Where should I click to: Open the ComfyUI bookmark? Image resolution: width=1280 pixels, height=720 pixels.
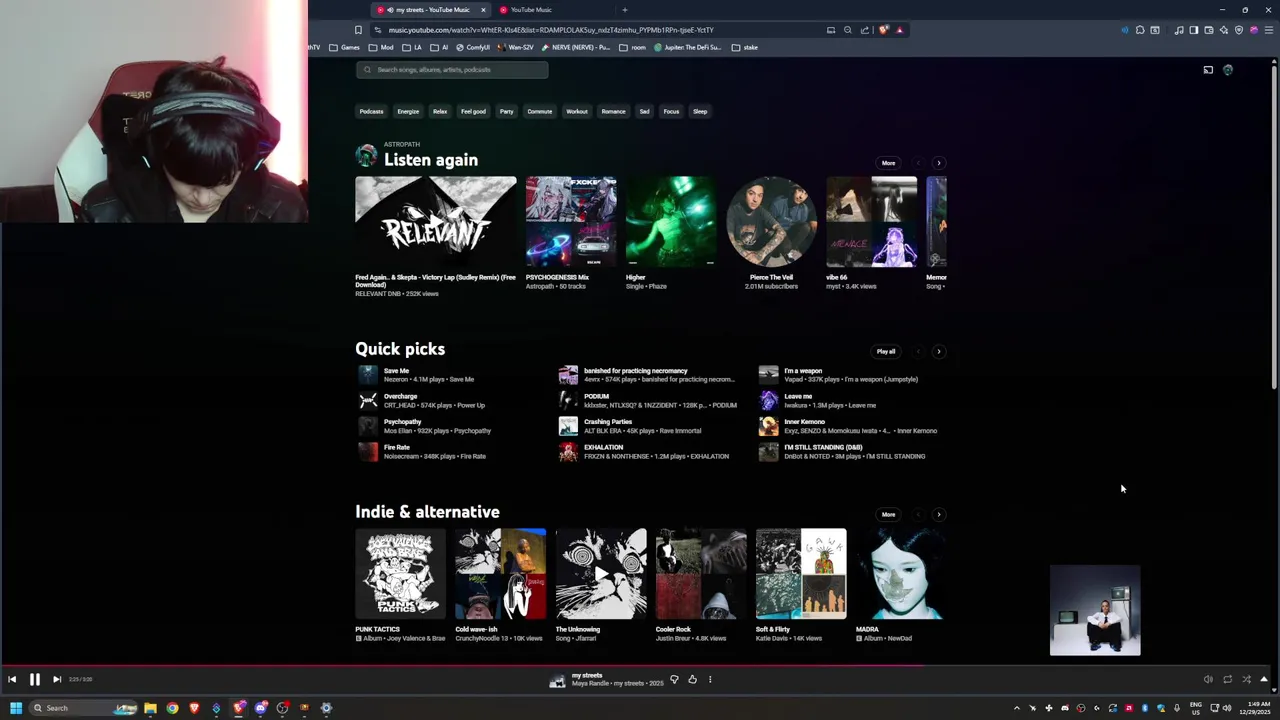[x=474, y=47]
